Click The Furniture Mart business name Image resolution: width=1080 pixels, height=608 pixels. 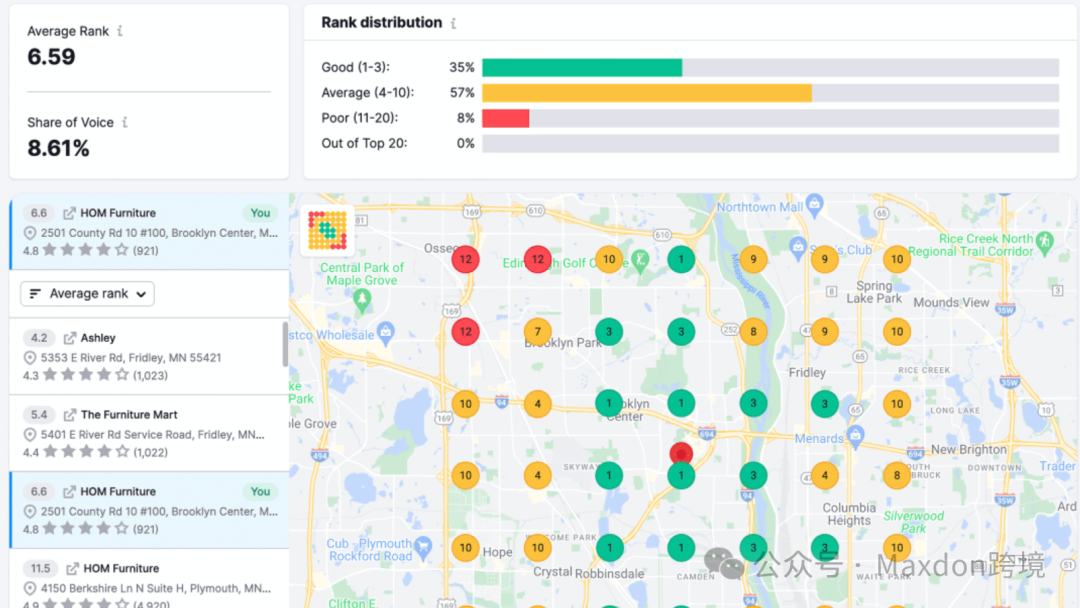[x=129, y=415]
